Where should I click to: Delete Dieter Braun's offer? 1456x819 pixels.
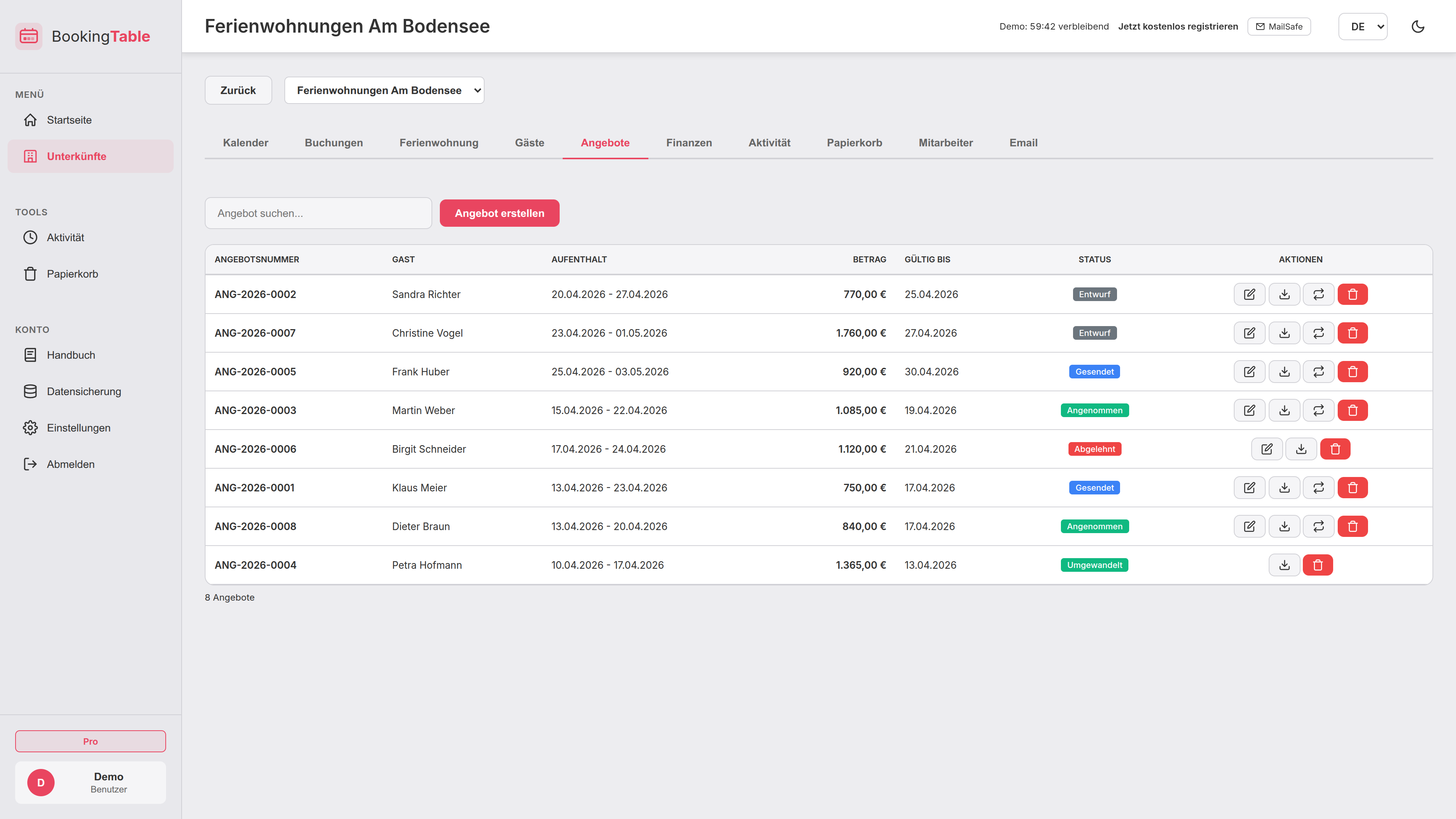click(x=1352, y=526)
